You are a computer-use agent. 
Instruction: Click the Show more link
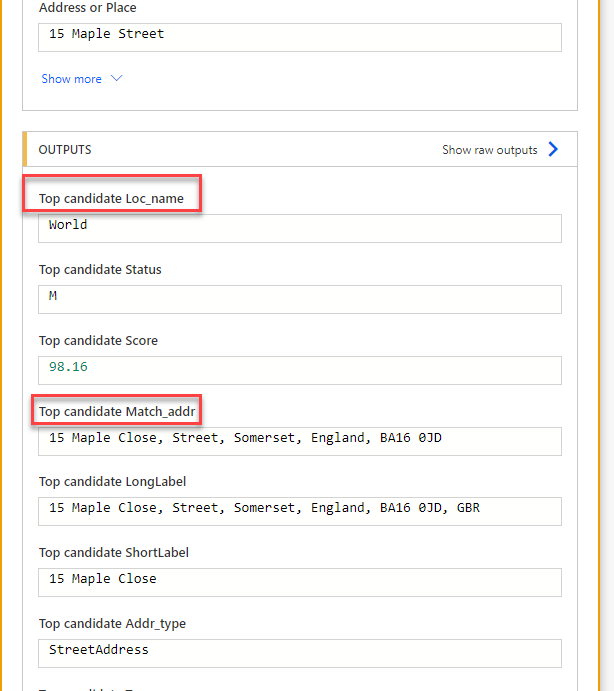[72, 79]
